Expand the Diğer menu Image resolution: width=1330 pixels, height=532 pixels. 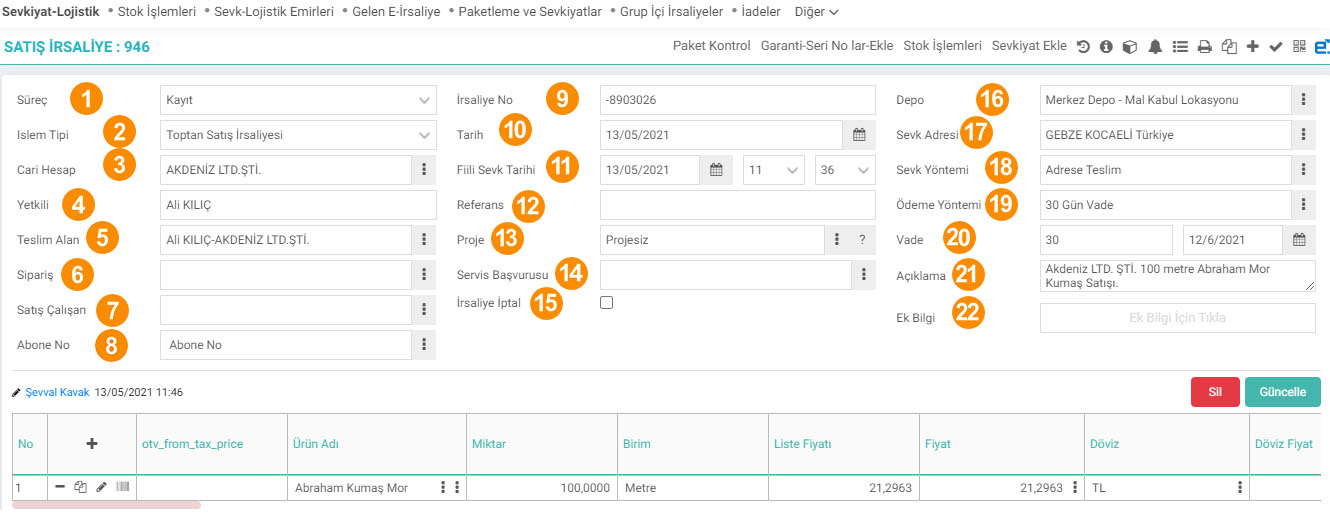pyautogui.click(x=816, y=11)
